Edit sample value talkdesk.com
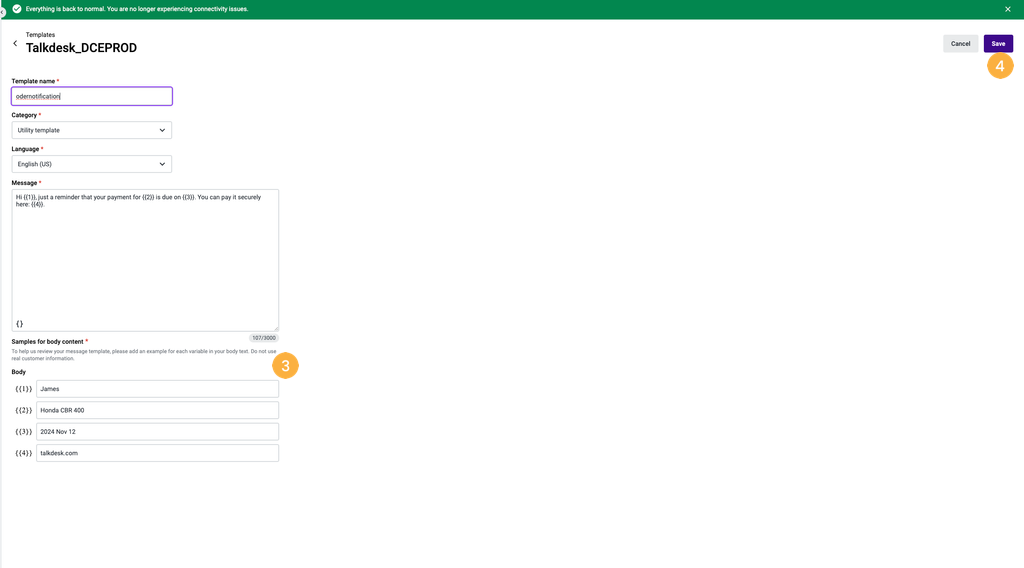 157,453
